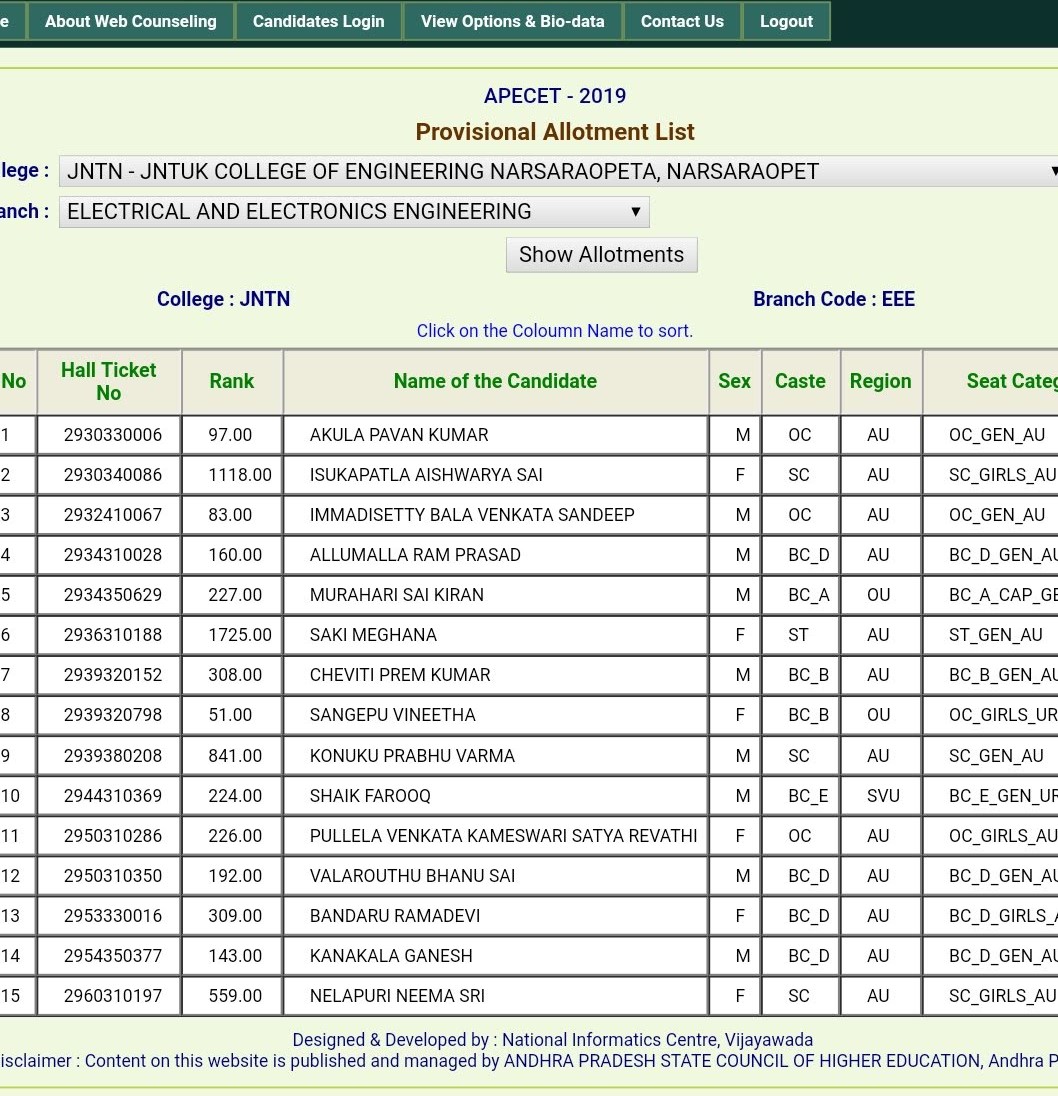Screen dimensions: 1058x1096
Task: Click hall ticket number 2960310197
Action: pyautogui.click(x=113, y=996)
